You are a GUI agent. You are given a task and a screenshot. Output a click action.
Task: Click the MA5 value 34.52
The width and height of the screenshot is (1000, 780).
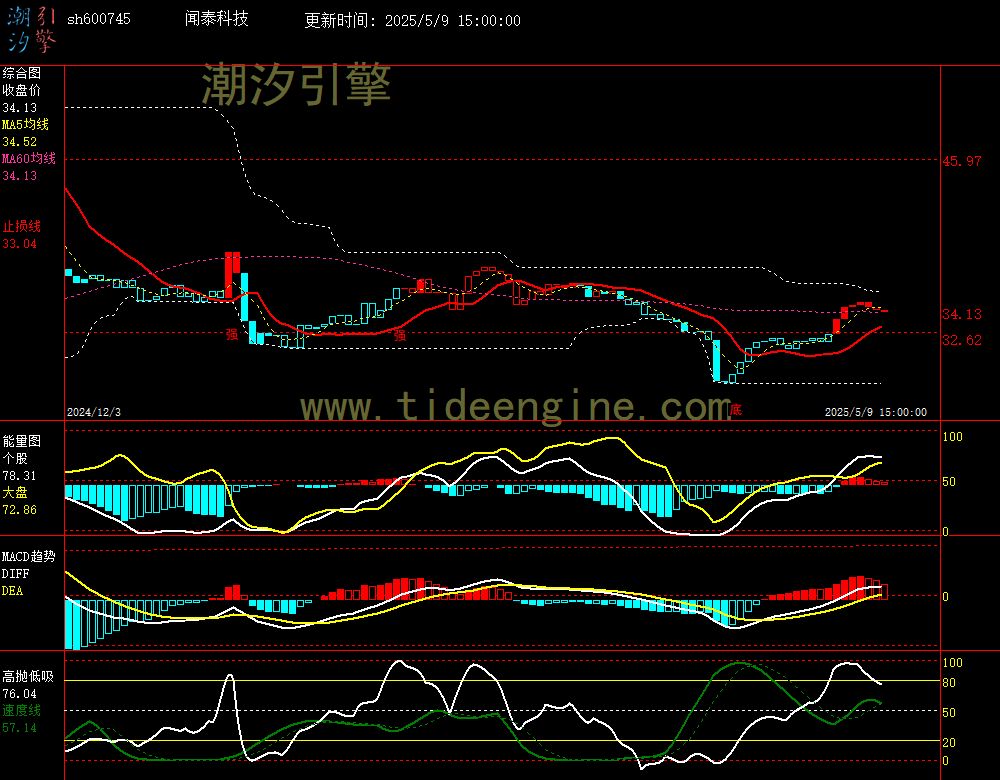pos(20,142)
